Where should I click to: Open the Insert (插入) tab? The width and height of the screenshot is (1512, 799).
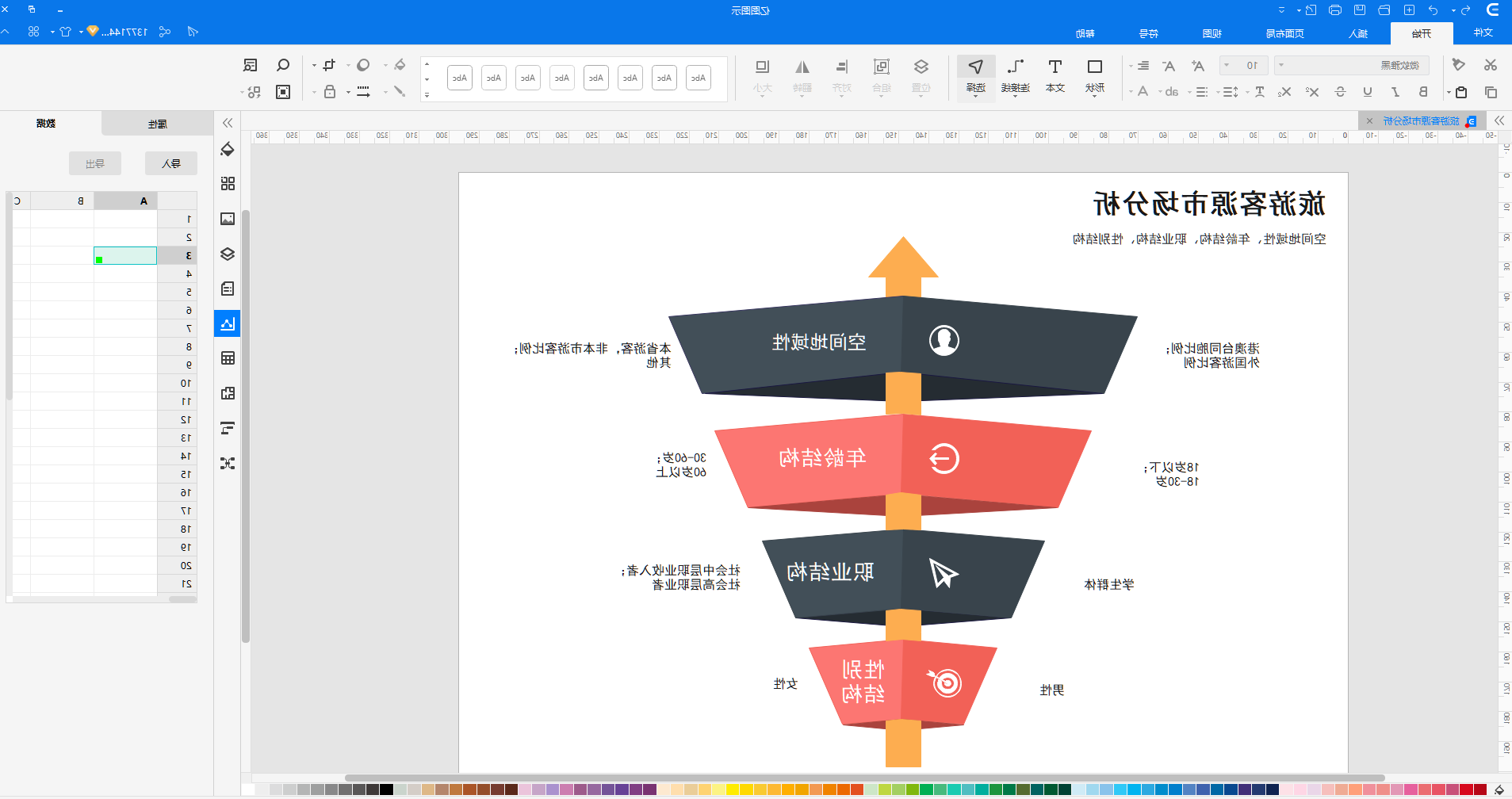pos(1358,33)
